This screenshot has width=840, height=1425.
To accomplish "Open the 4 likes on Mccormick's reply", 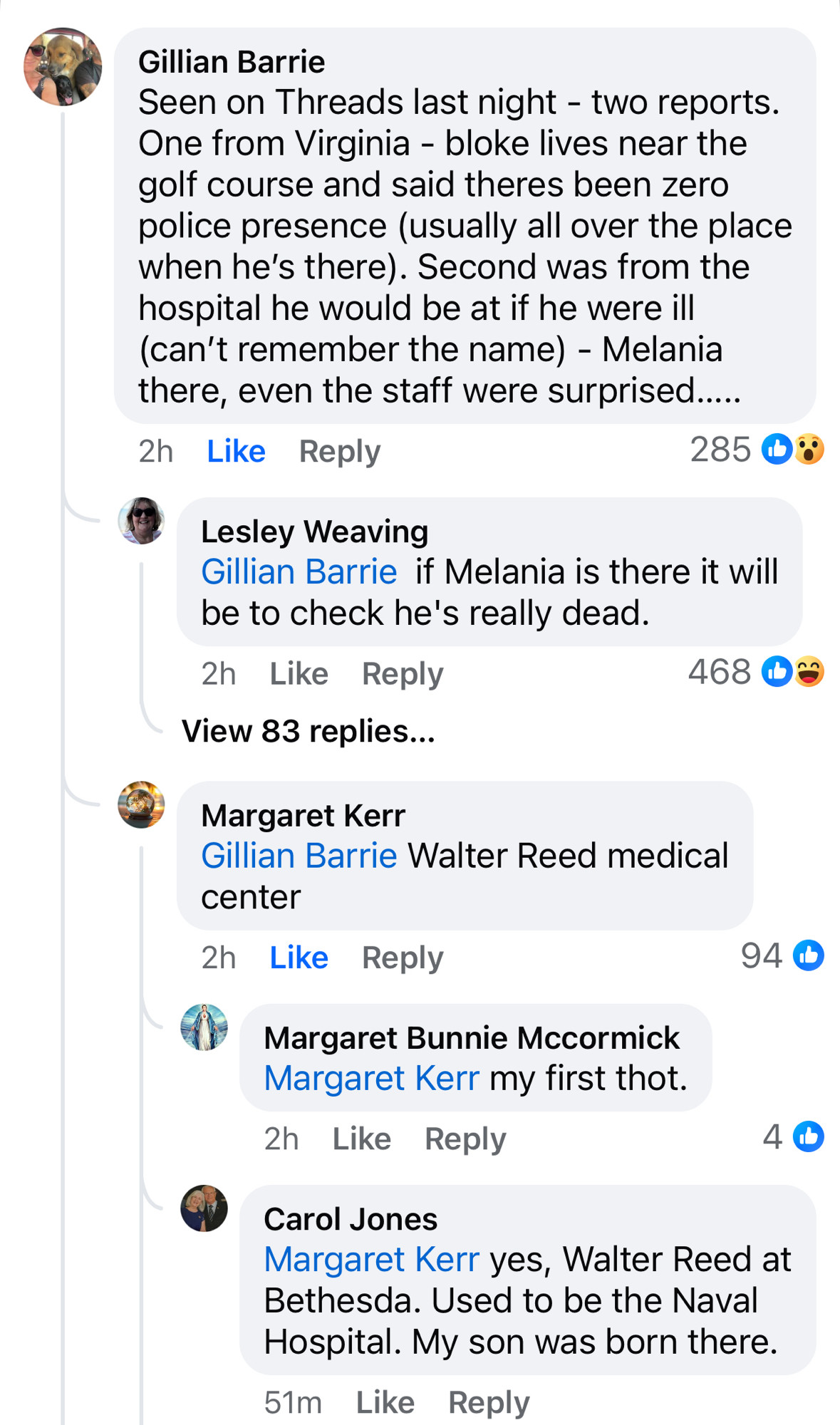I will pyautogui.click(x=793, y=1136).
